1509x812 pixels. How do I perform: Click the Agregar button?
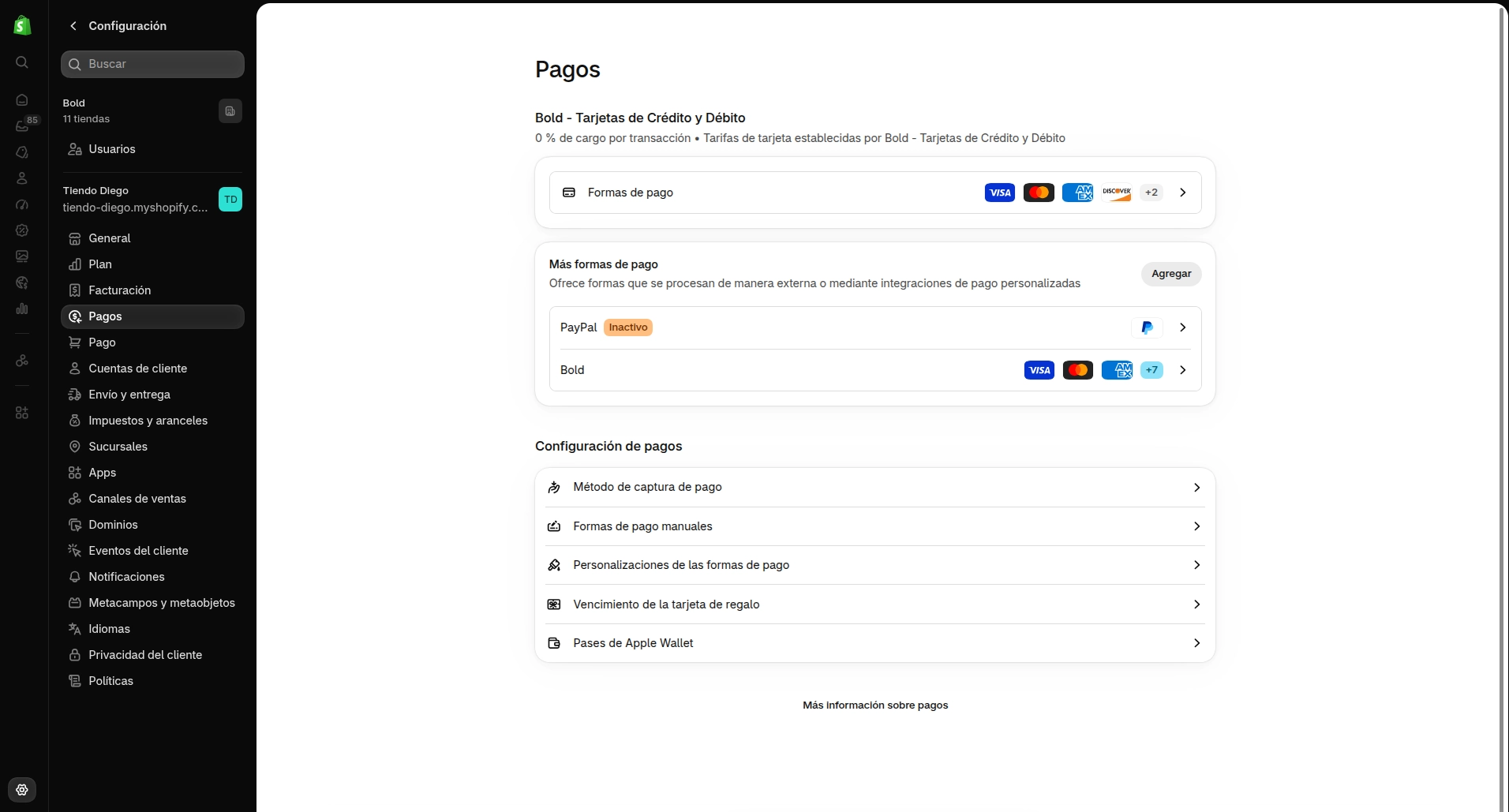click(x=1171, y=274)
